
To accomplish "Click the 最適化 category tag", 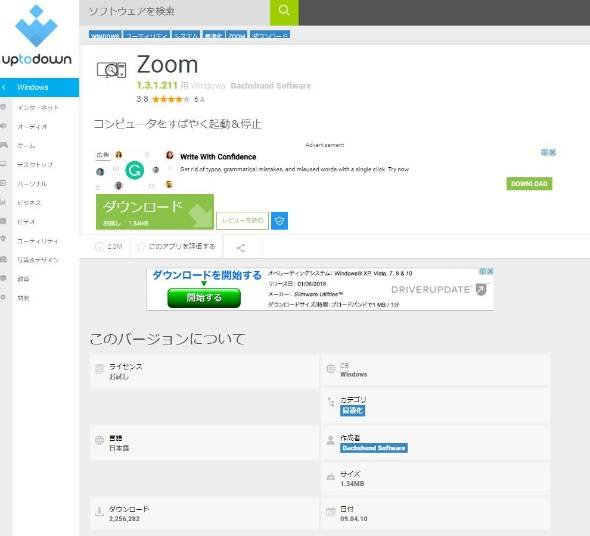I will click(352, 411).
